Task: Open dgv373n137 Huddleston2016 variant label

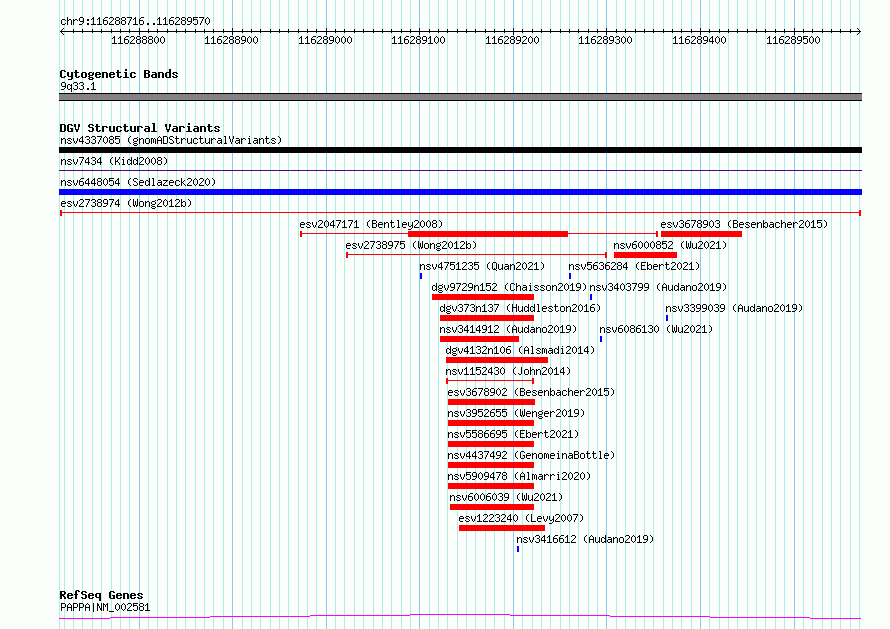Action: 520,308
